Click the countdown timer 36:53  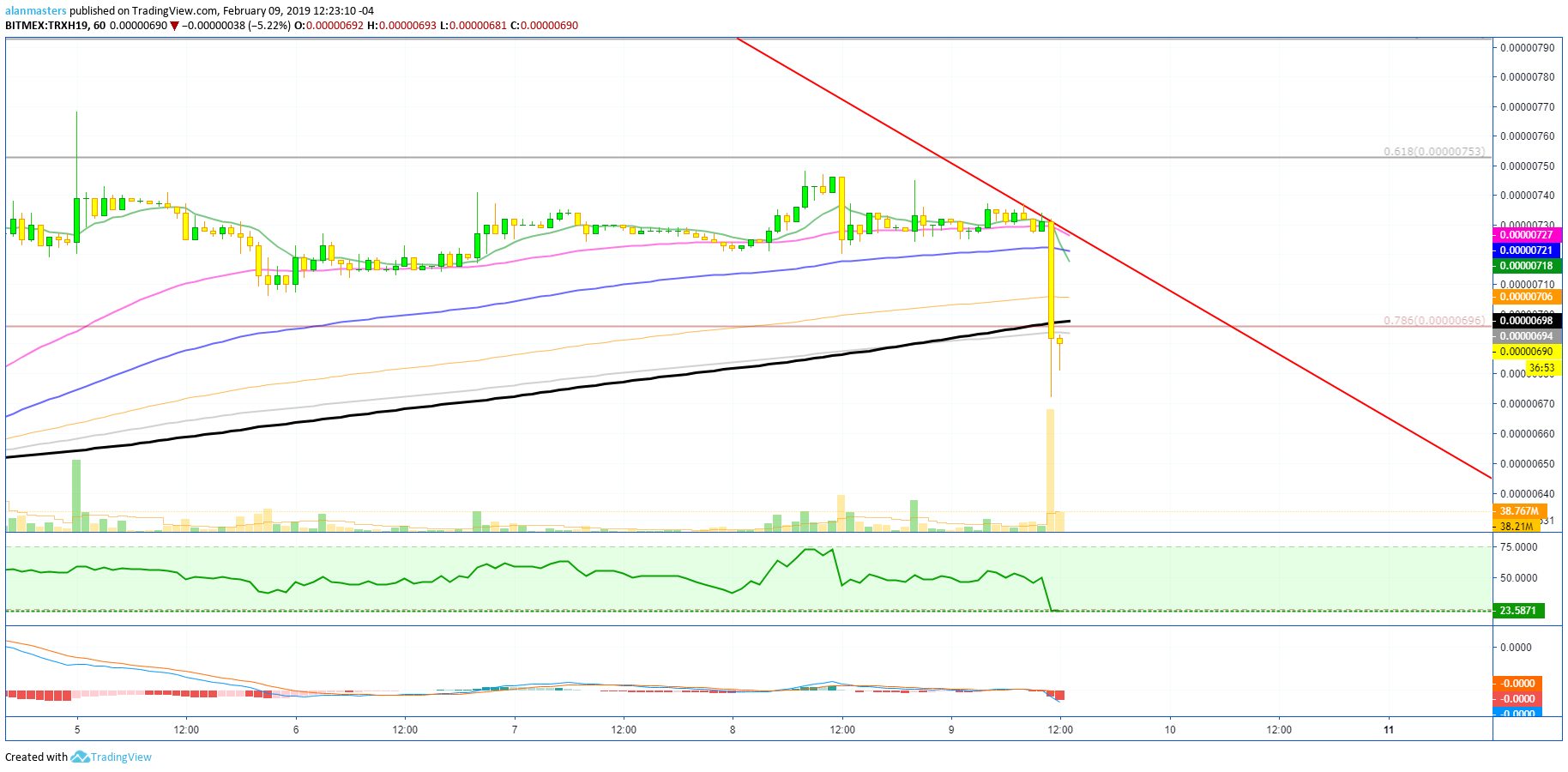[1541, 368]
